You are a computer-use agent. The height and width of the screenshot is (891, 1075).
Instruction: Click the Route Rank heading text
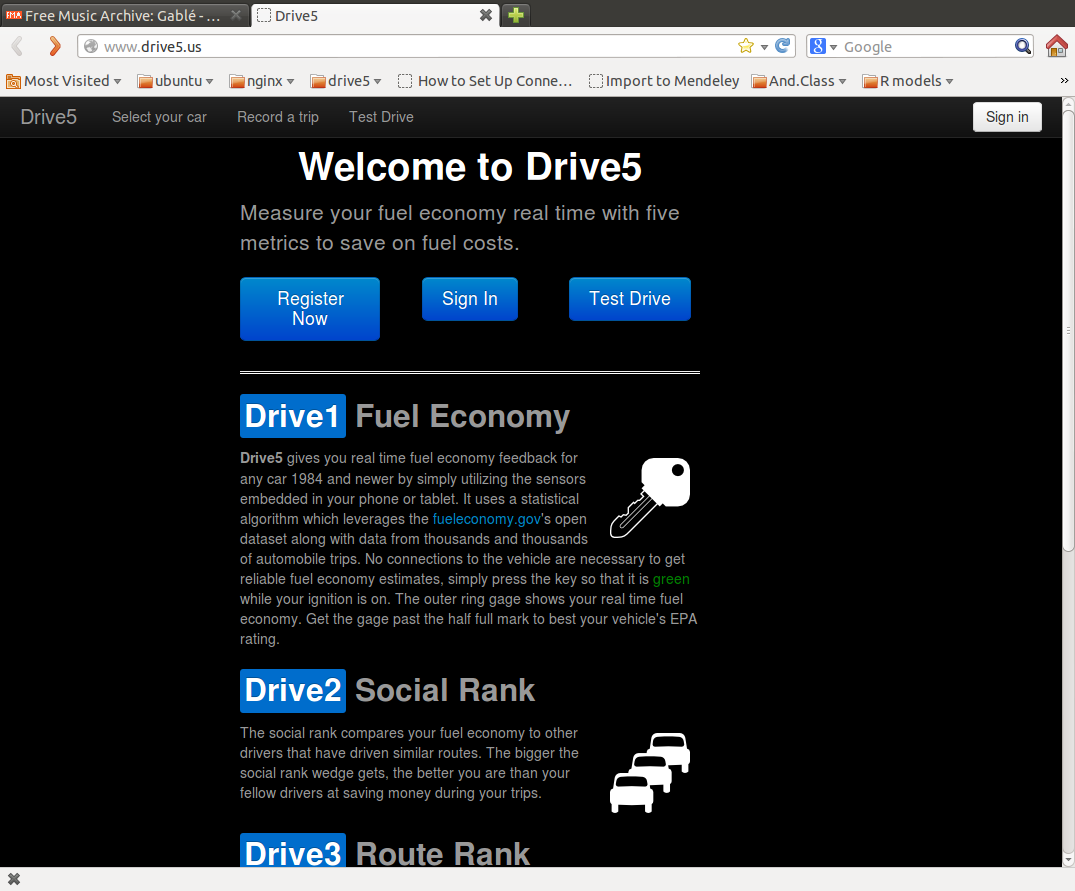point(443,853)
